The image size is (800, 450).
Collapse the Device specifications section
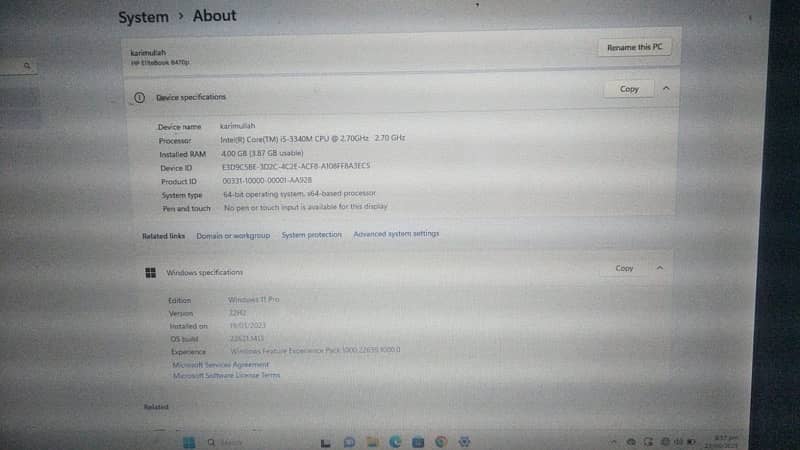pyautogui.click(x=666, y=88)
